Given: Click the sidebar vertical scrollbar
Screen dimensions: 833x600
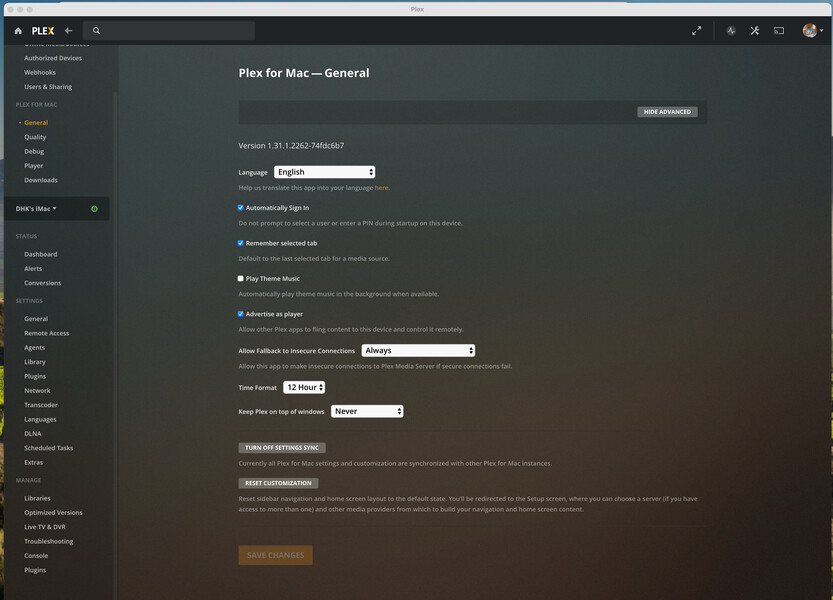Looking at the screenshot, I should (115, 345).
